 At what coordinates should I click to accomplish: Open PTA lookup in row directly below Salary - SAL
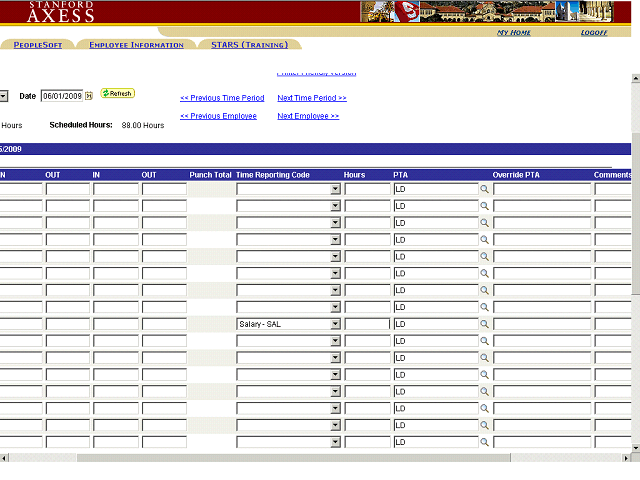tap(485, 341)
